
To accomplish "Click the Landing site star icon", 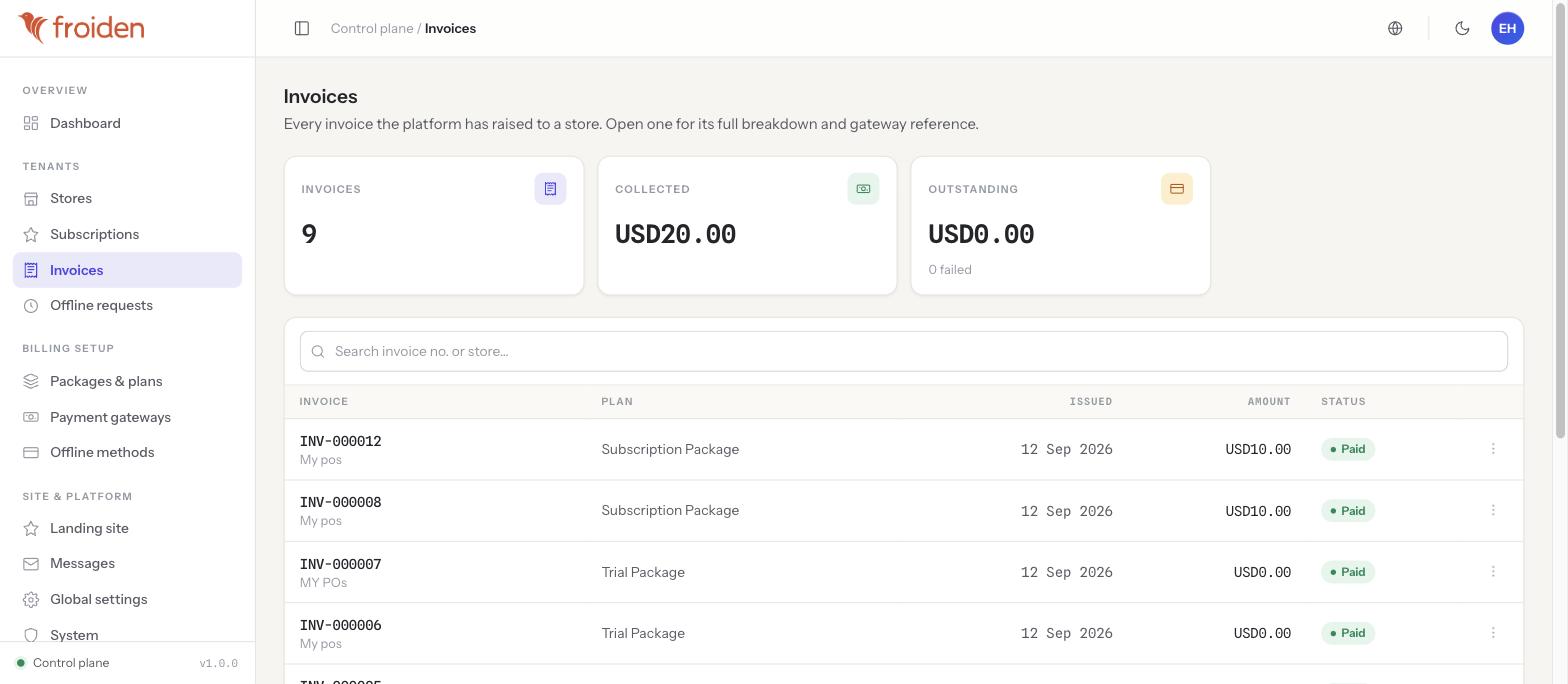I will [x=31, y=528].
